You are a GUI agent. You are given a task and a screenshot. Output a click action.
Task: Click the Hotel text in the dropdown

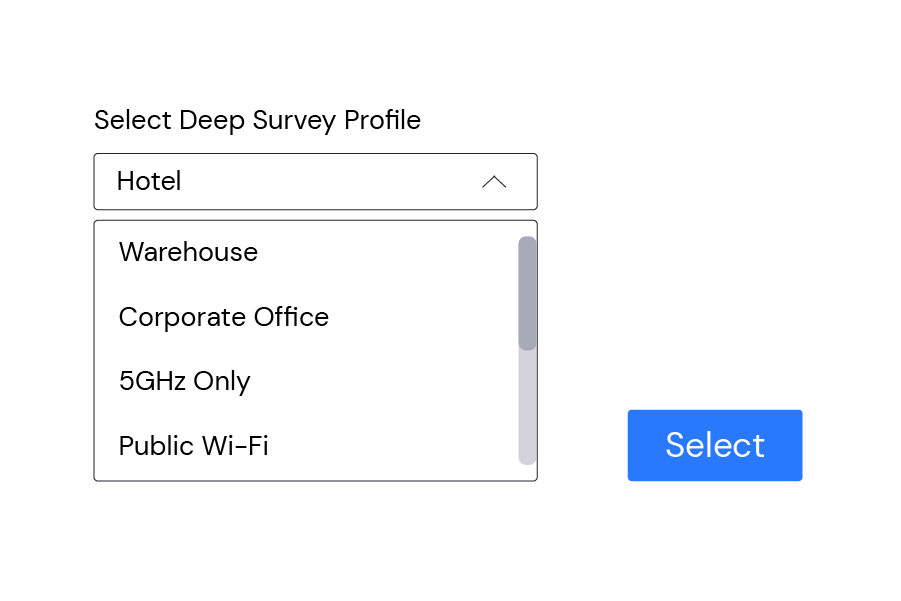point(149,182)
